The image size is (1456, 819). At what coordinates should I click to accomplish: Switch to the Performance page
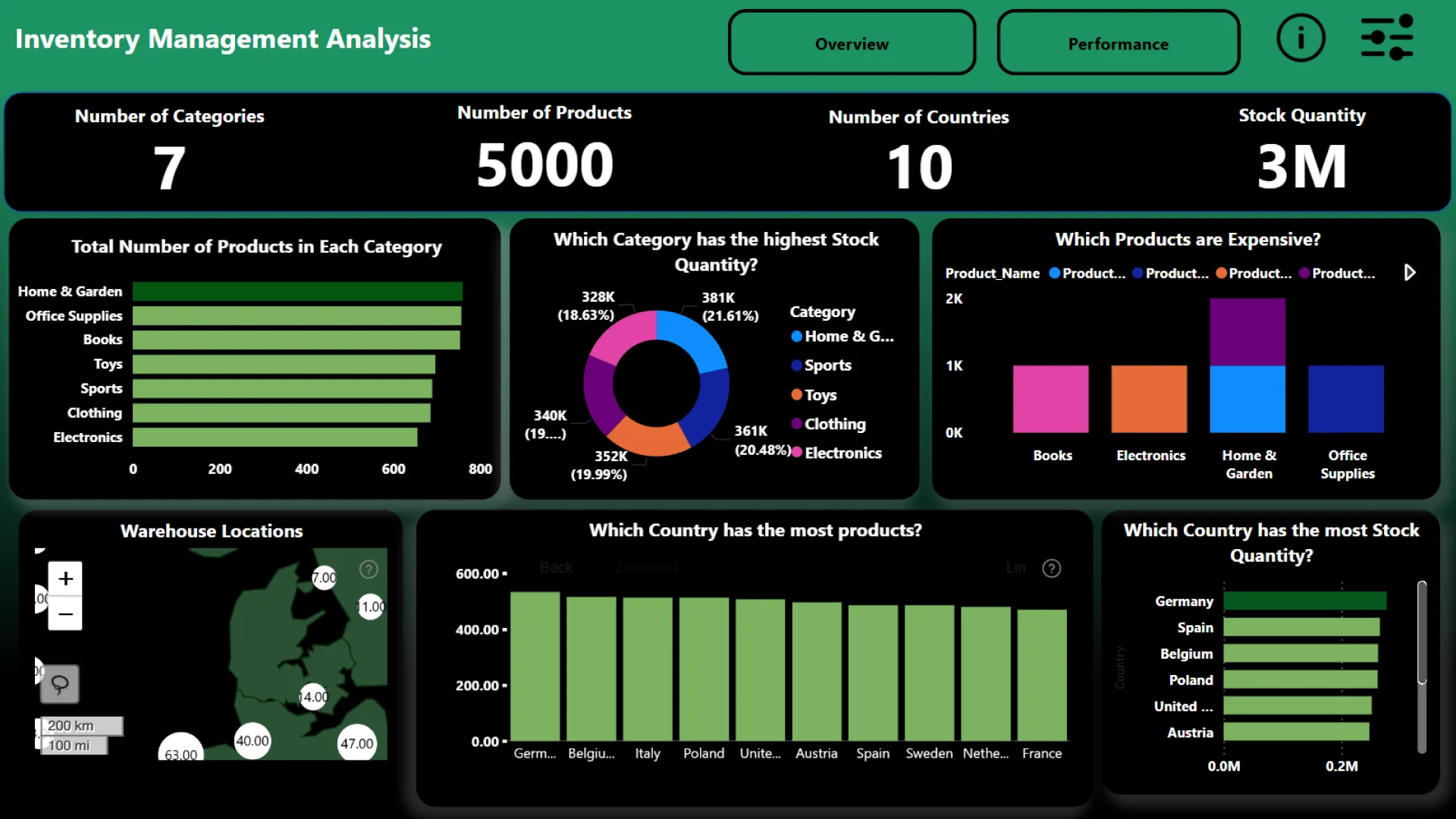[x=1118, y=43]
